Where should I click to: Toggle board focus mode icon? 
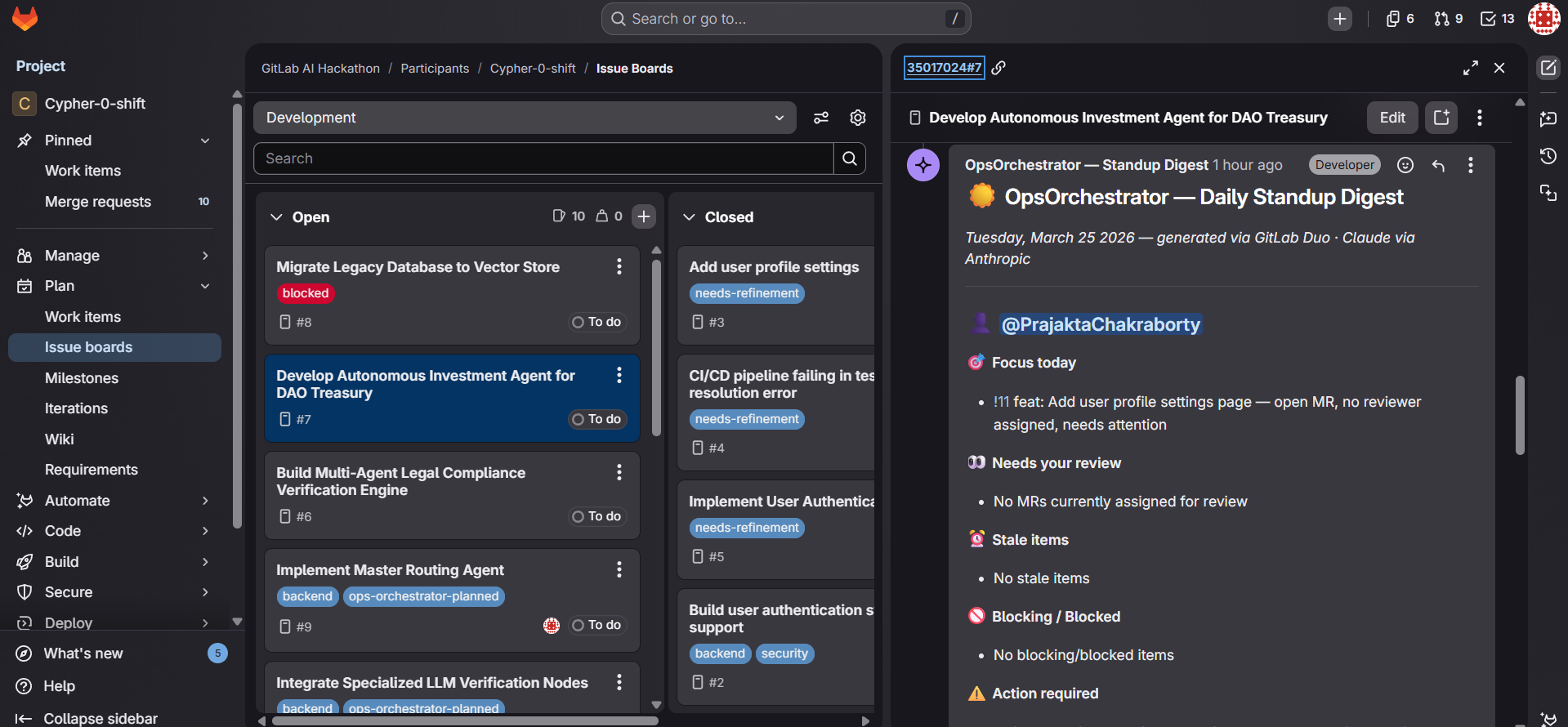(x=821, y=118)
